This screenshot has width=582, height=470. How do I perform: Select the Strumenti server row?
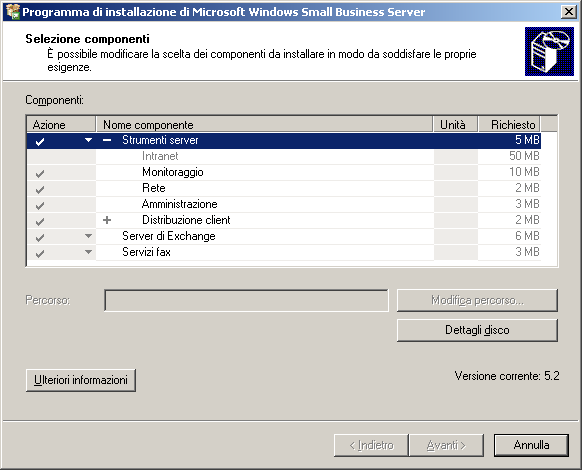(x=284, y=140)
